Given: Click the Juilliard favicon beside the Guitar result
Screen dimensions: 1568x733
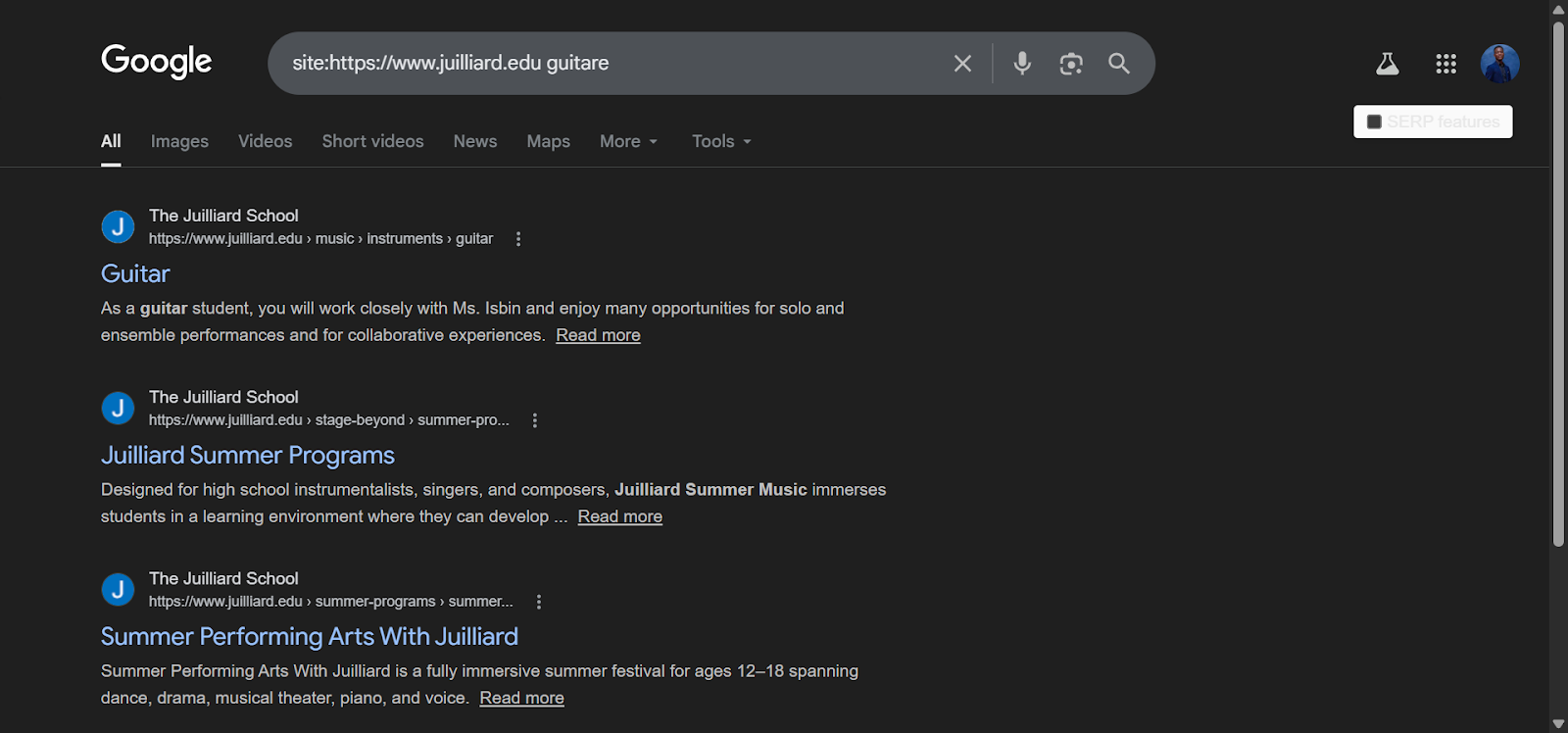Looking at the screenshot, I should click(x=118, y=226).
